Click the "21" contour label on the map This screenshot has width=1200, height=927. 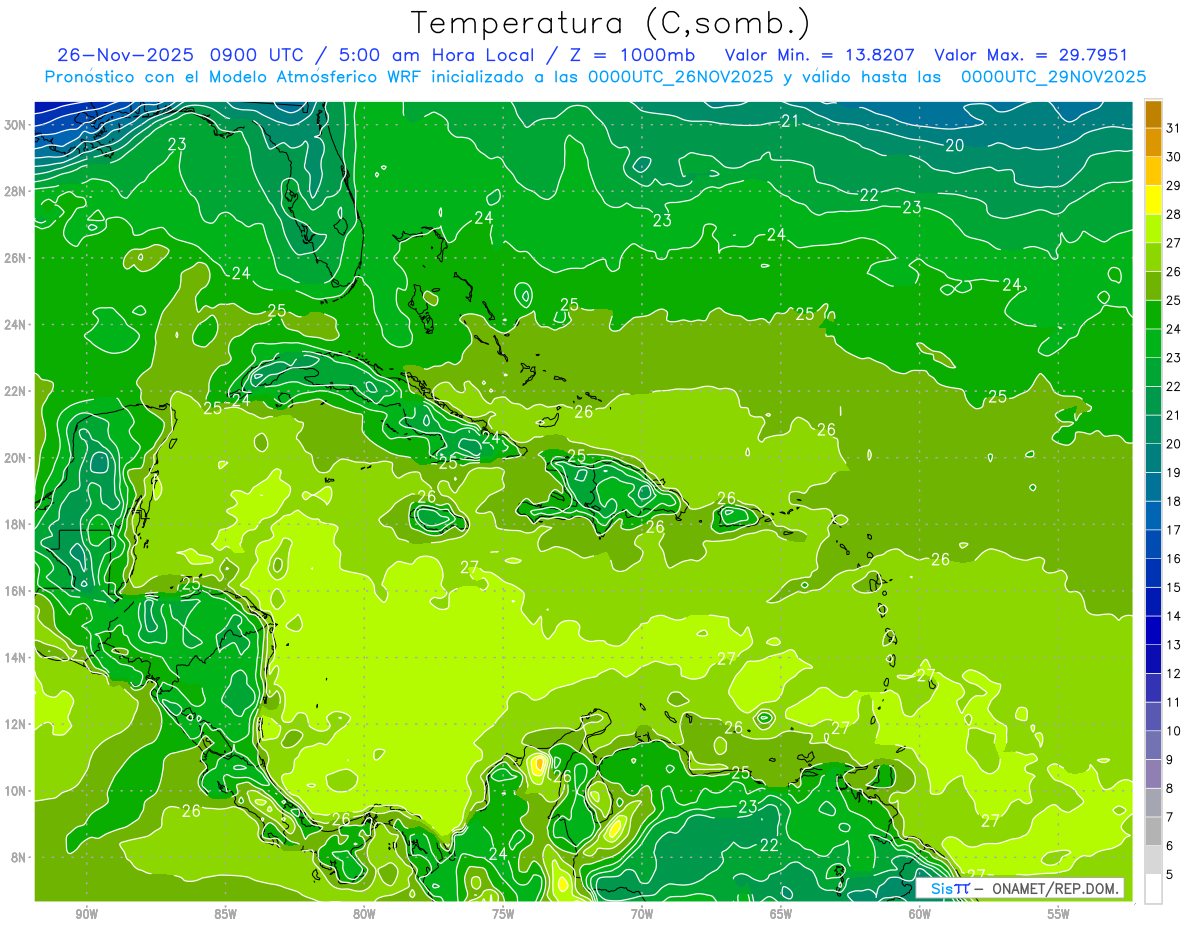(x=790, y=122)
